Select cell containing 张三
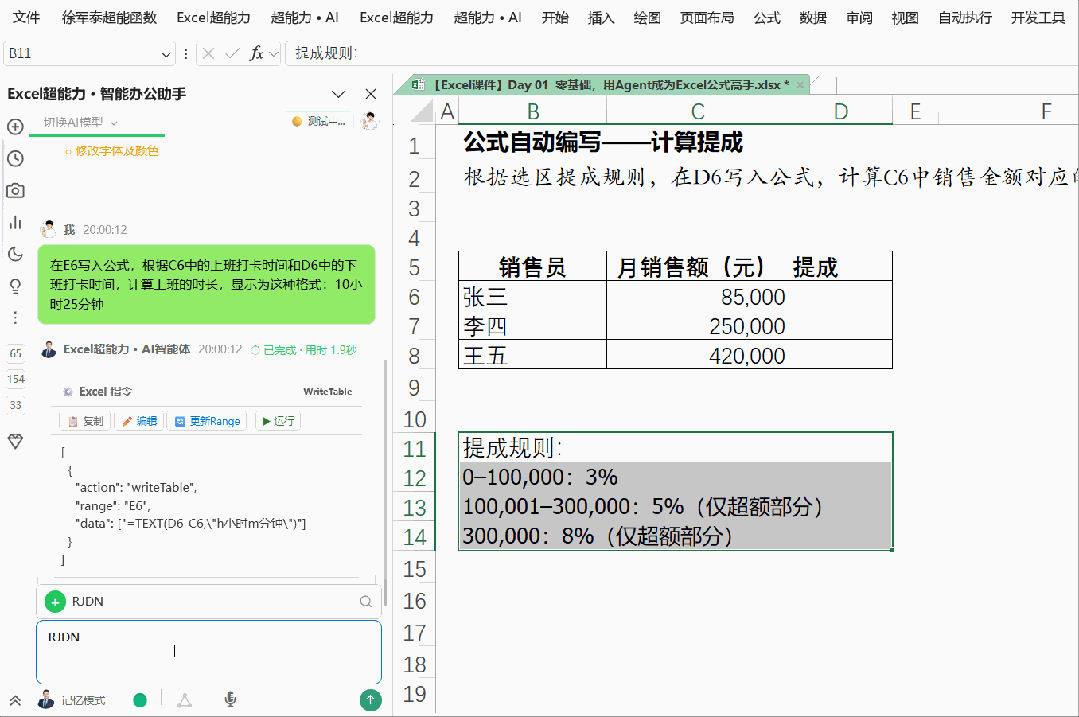 (x=533, y=297)
